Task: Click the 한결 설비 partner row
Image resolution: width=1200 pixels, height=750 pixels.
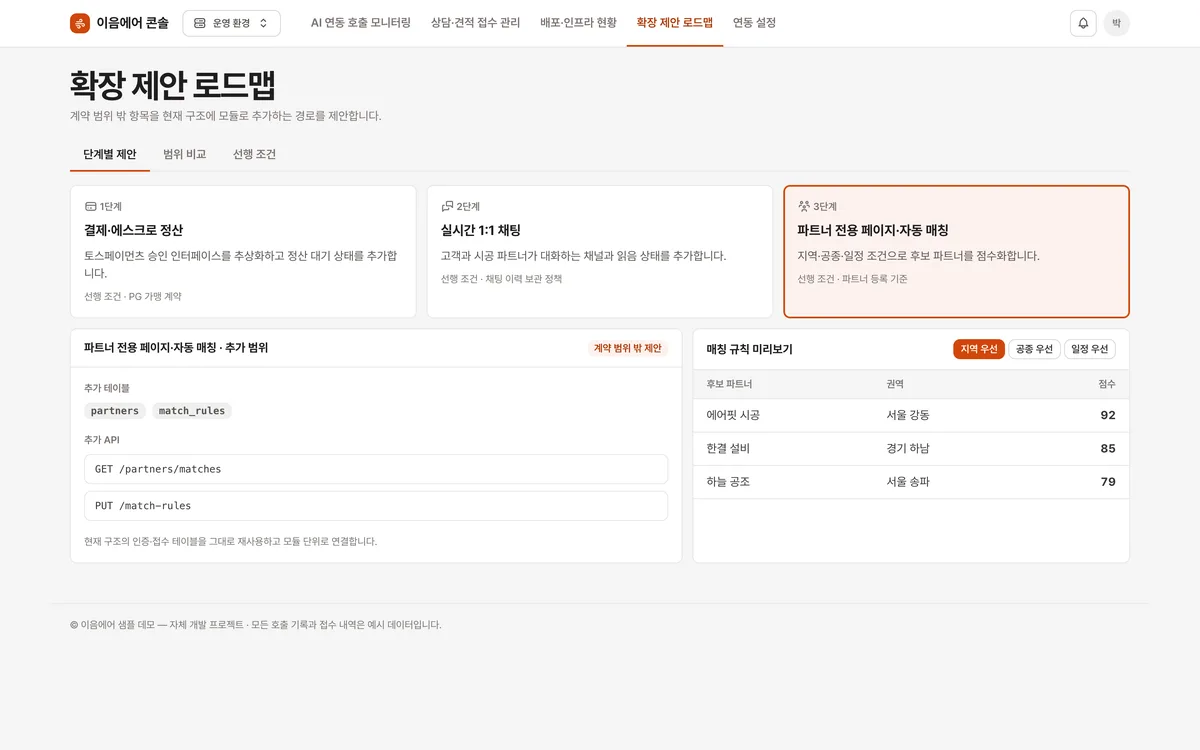Action: 911,448
